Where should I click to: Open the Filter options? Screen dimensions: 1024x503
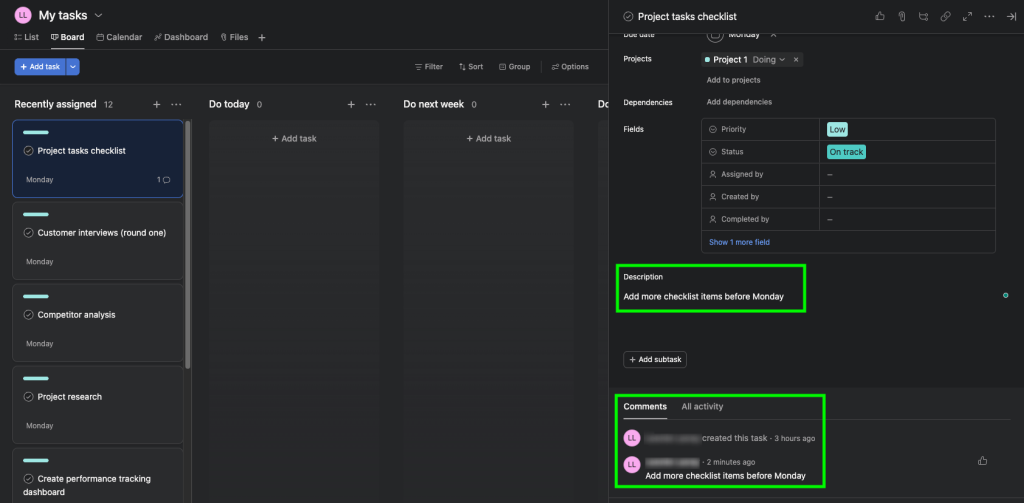click(428, 67)
